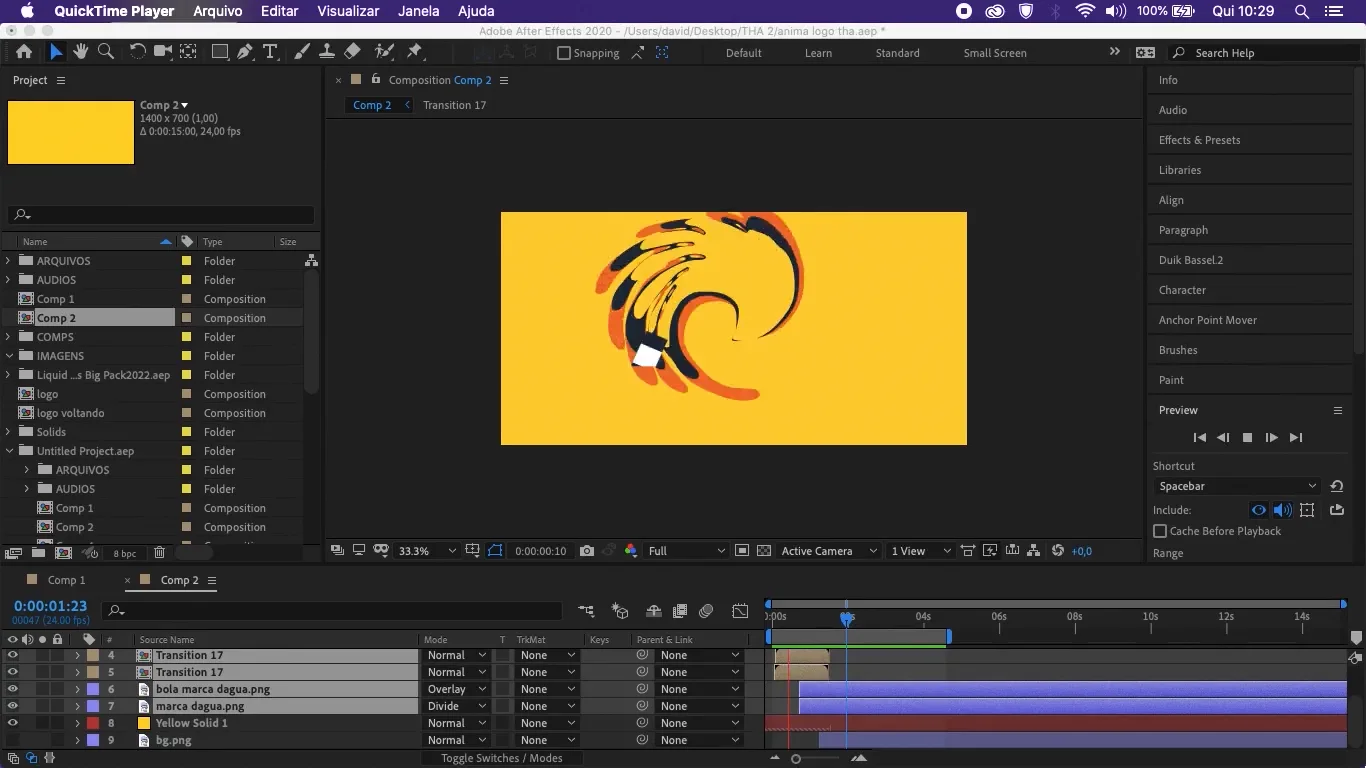Image resolution: width=1366 pixels, height=768 pixels.
Task: Enable the Snapping checkbox
Action: [x=564, y=53]
